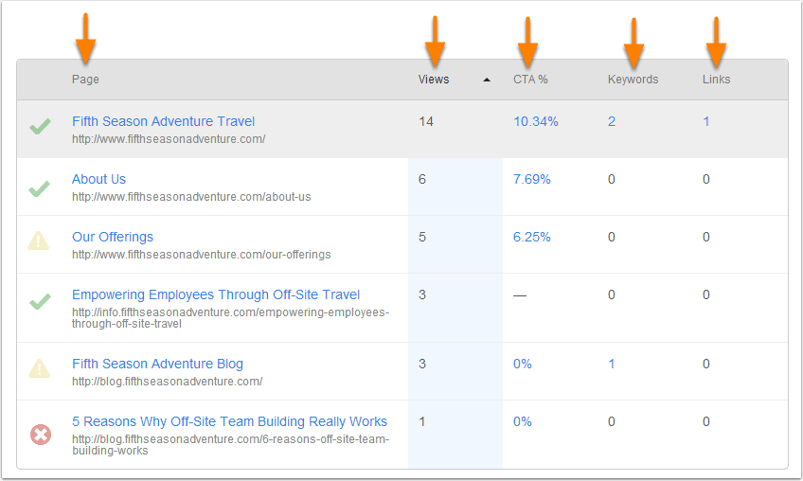This screenshot has width=803, height=481.
Task: Click the 7.69% CTA value
Action: coord(532,179)
